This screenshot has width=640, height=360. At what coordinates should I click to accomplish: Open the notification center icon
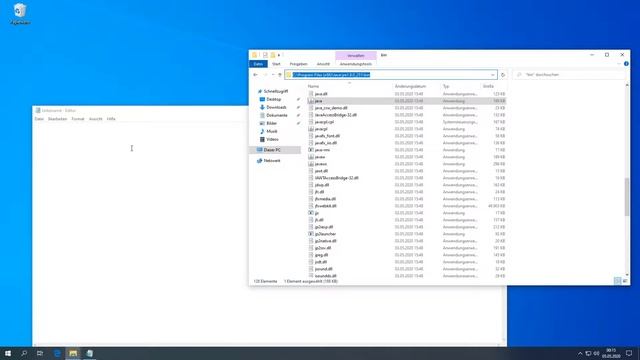click(x=629, y=353)
